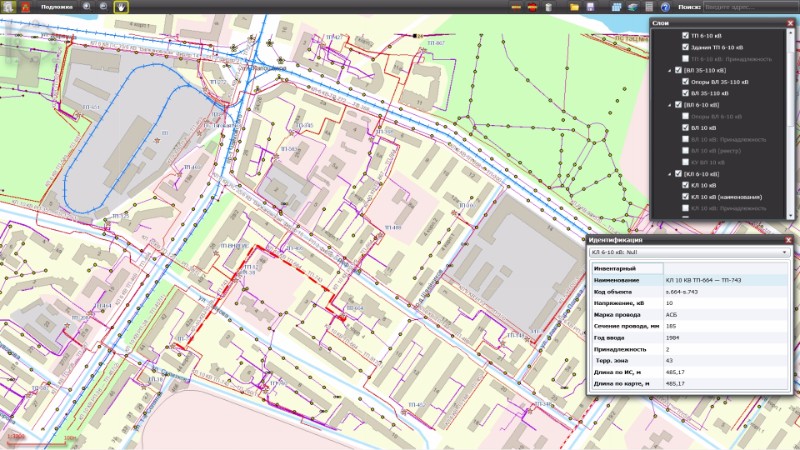The image size is (800, 450).
Task: Select the pan hand tool
Action: pyautogui.click(x=121, y=7)
